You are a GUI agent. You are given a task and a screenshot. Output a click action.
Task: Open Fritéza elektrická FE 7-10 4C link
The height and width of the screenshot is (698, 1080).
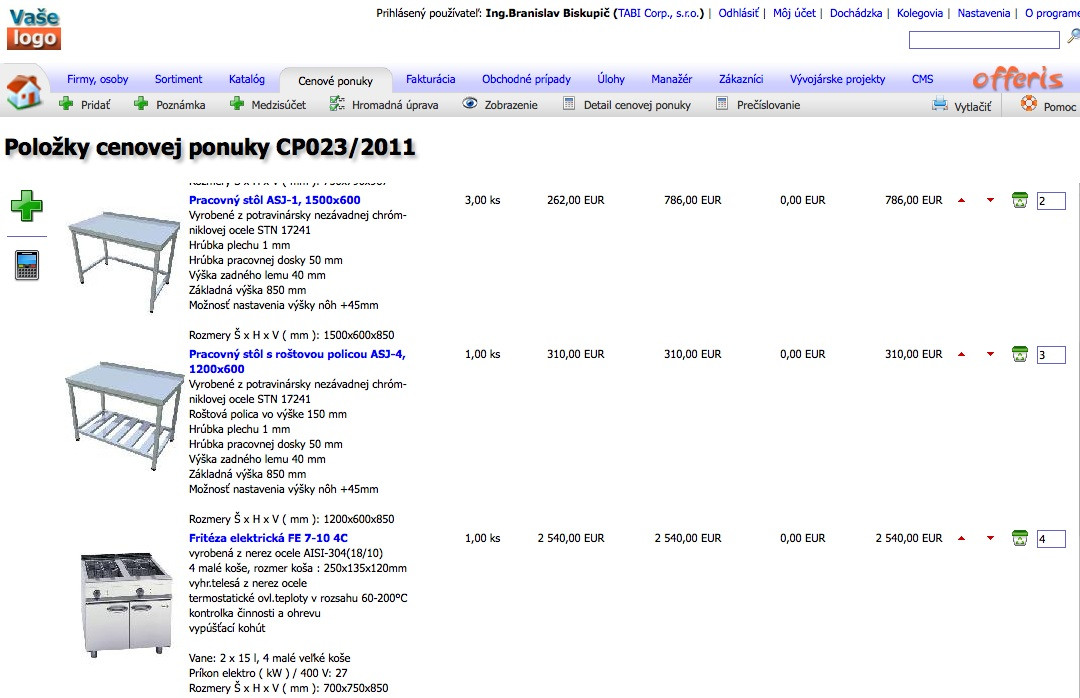click(268, 538)
